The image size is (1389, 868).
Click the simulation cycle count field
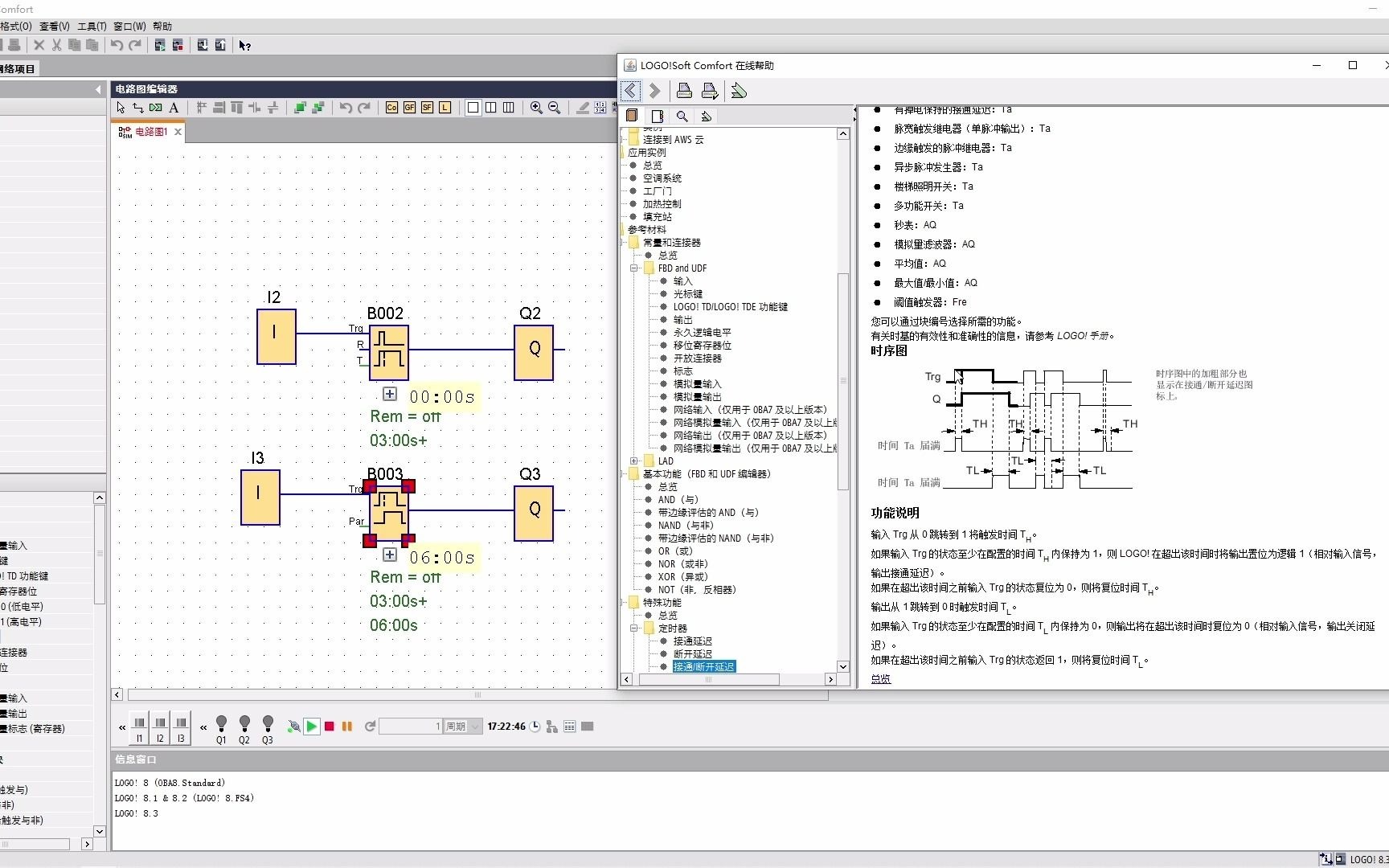pos(411,727)
